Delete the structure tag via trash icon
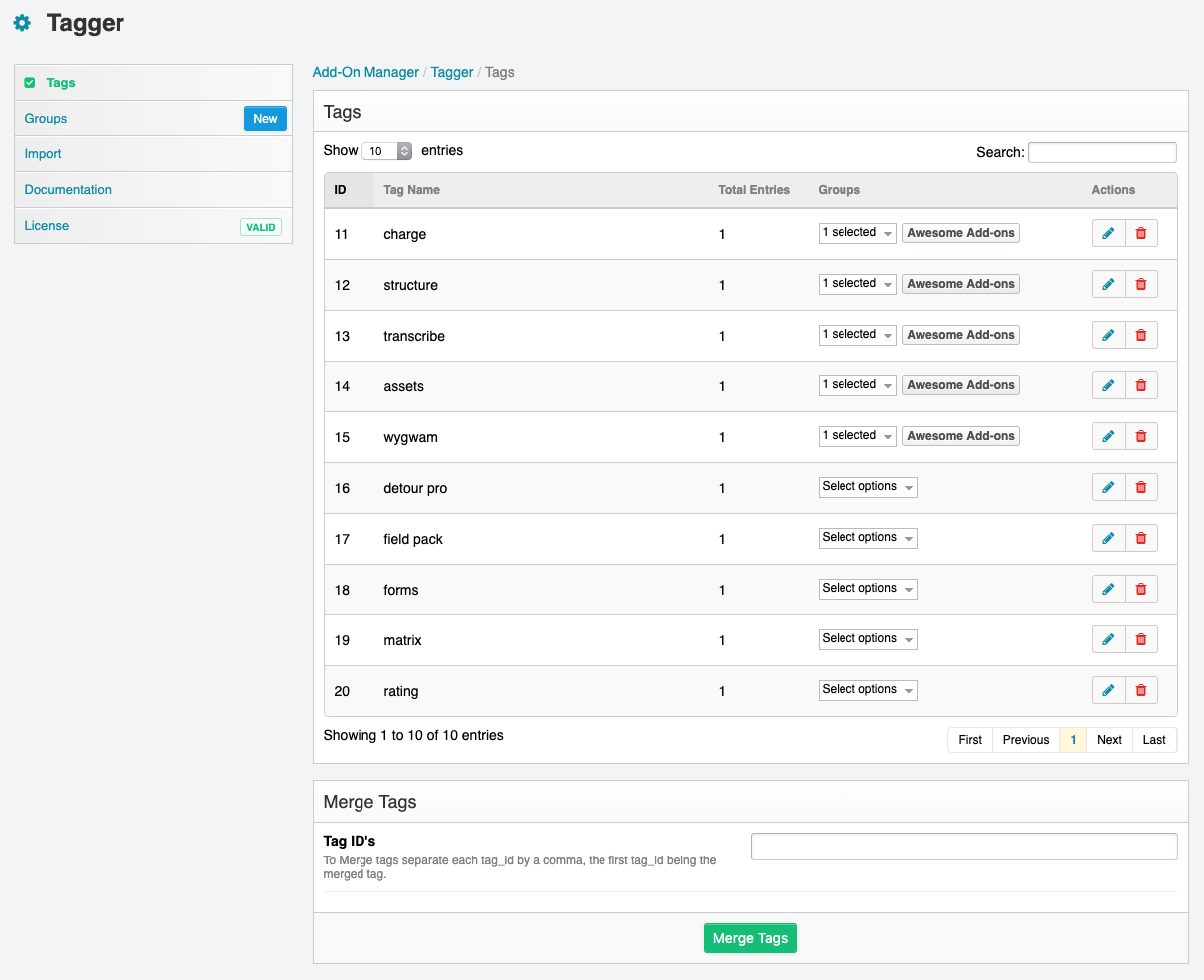The height and width of the screenshot is (980, 1204). [x=1141, y=284]
